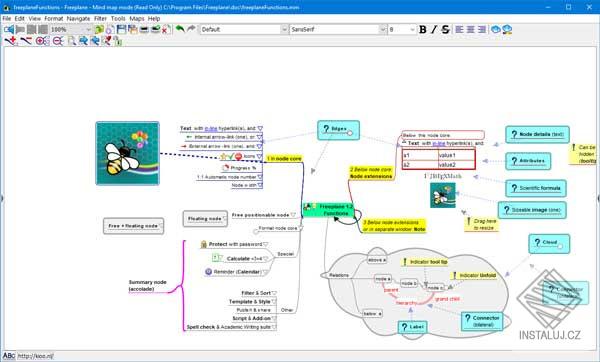
Task: Click the large bee image thumbnail
Action: point(127,153)
